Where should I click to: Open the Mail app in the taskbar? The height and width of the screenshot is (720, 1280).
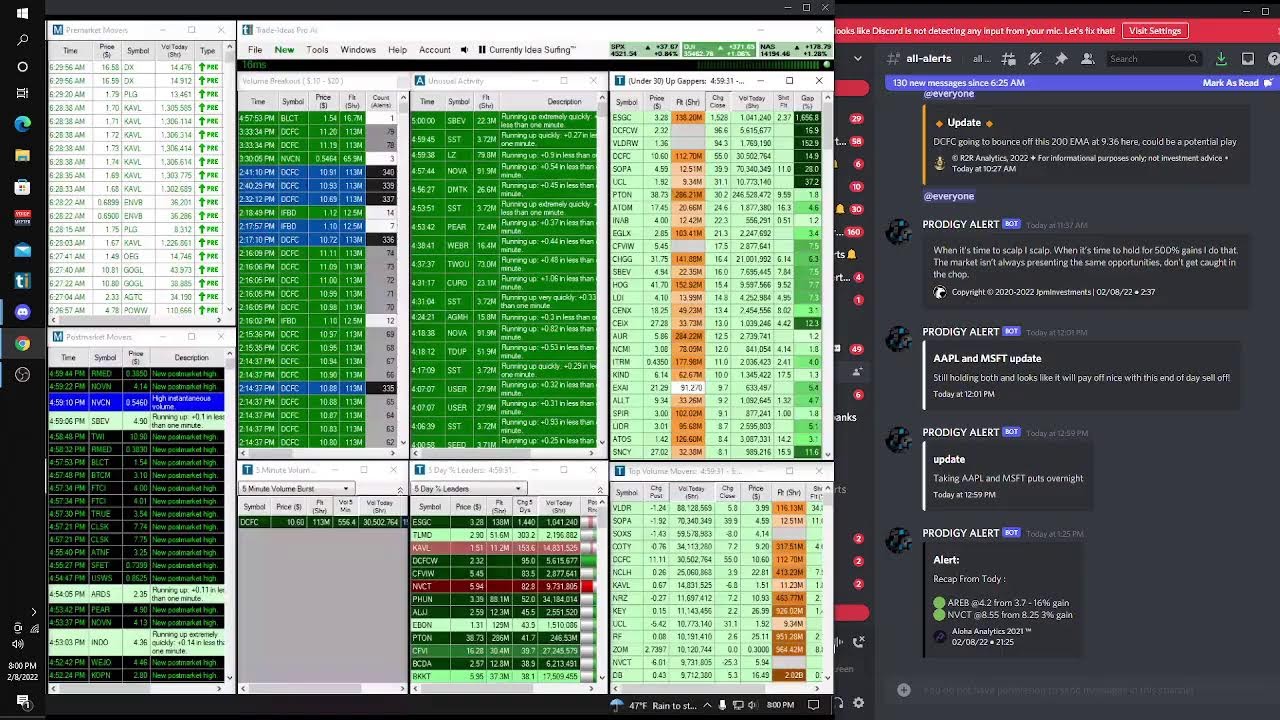(22, 250)
